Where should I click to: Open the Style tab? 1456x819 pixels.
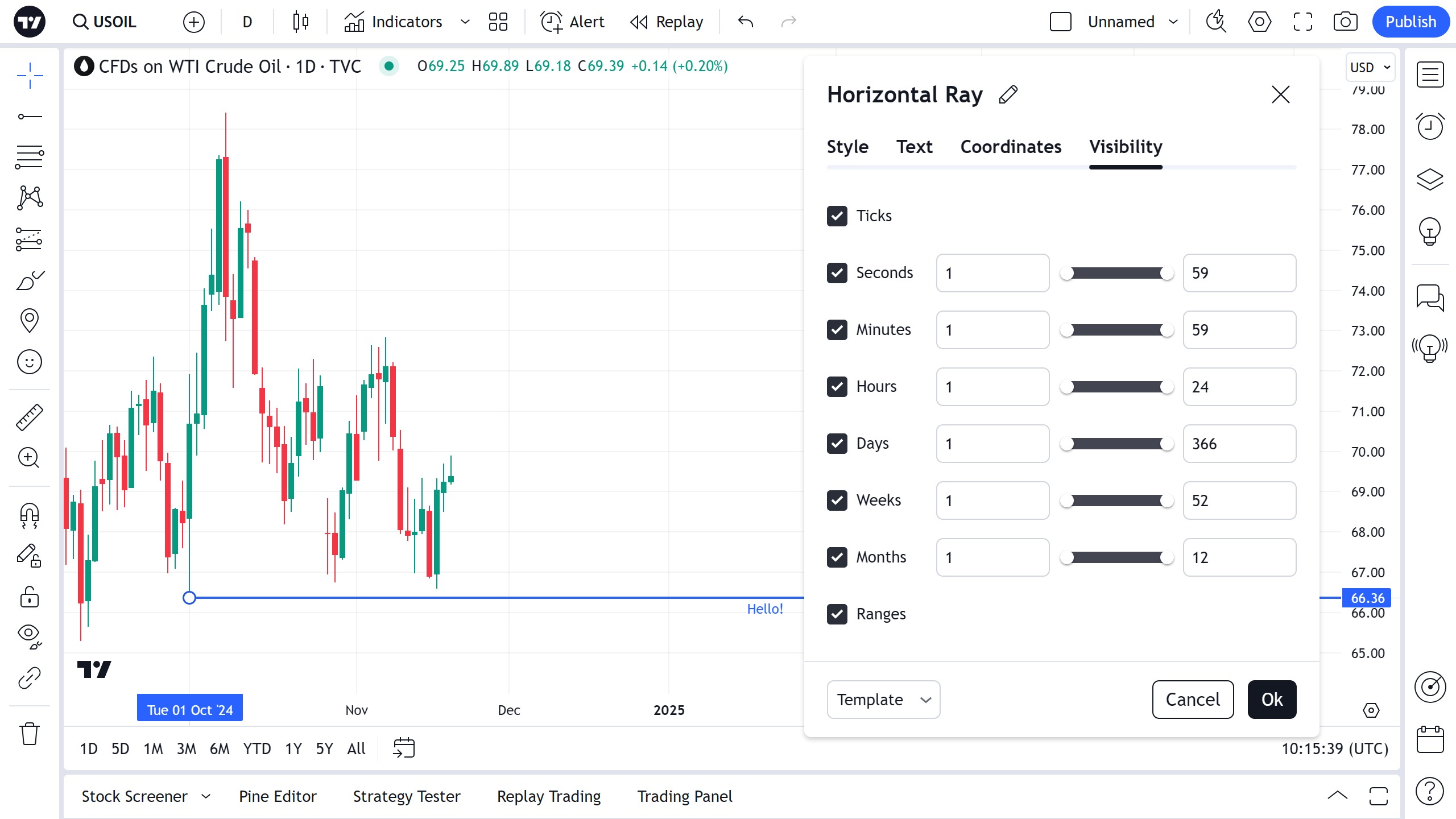point(847,147)
